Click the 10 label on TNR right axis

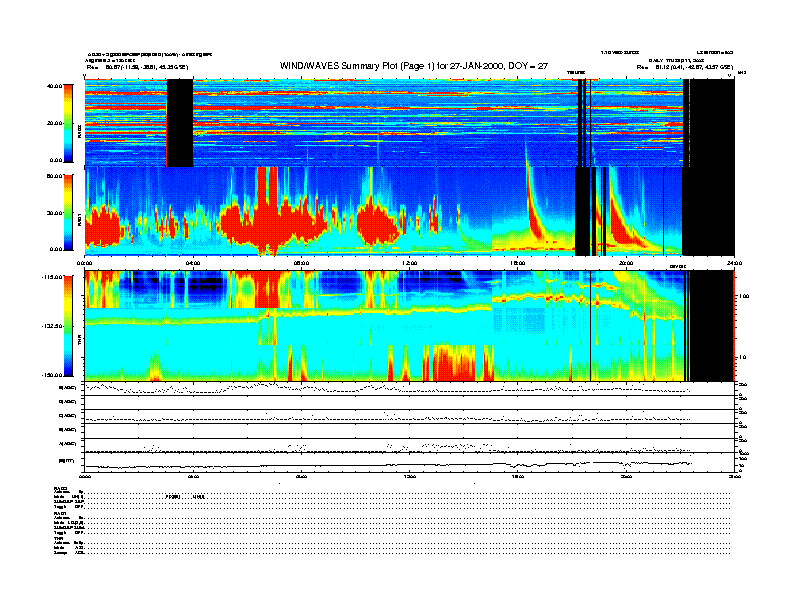[x=743, y=357]
